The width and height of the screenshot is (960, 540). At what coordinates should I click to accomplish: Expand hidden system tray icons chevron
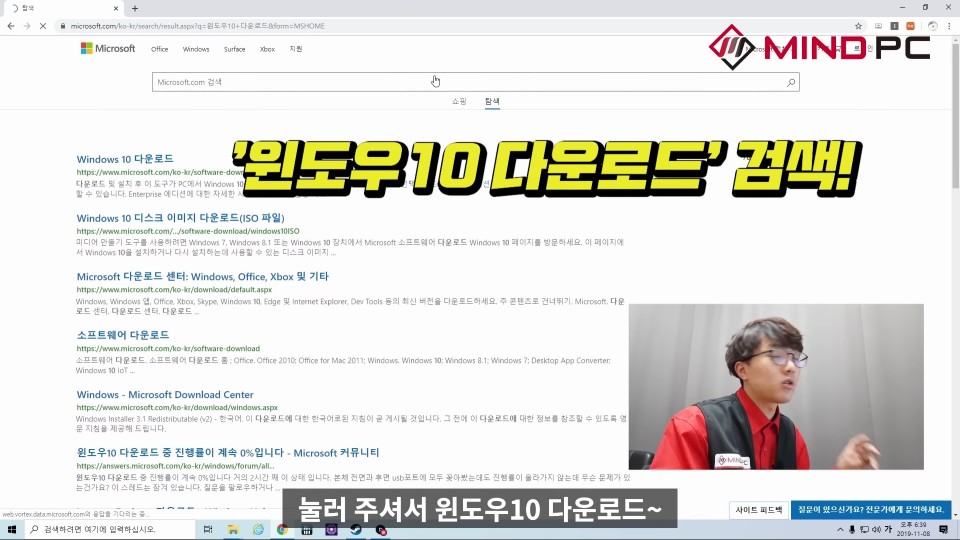pos(840,530)
